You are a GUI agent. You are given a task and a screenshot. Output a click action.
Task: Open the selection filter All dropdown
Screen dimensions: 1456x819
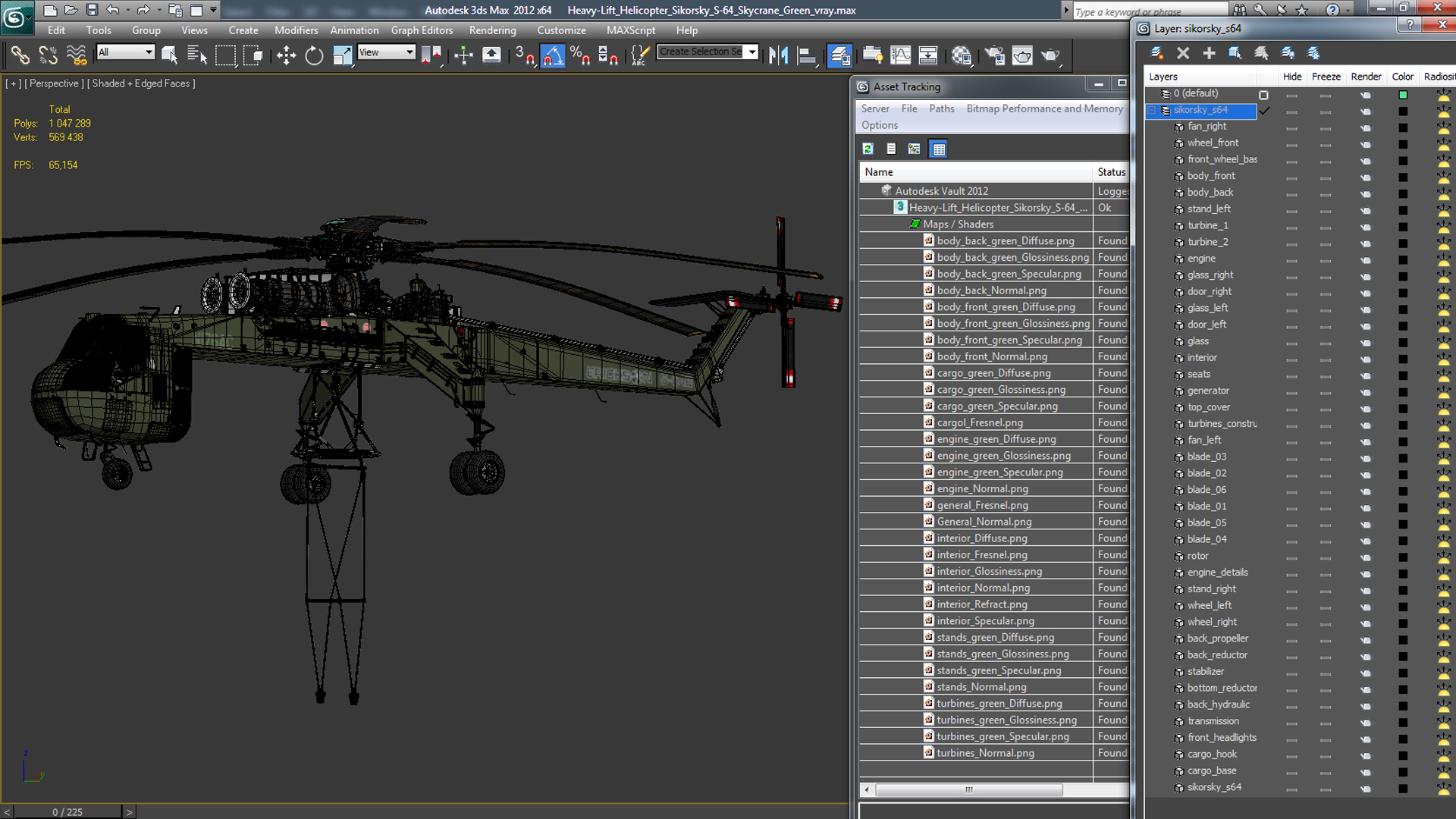coord(125,52)
